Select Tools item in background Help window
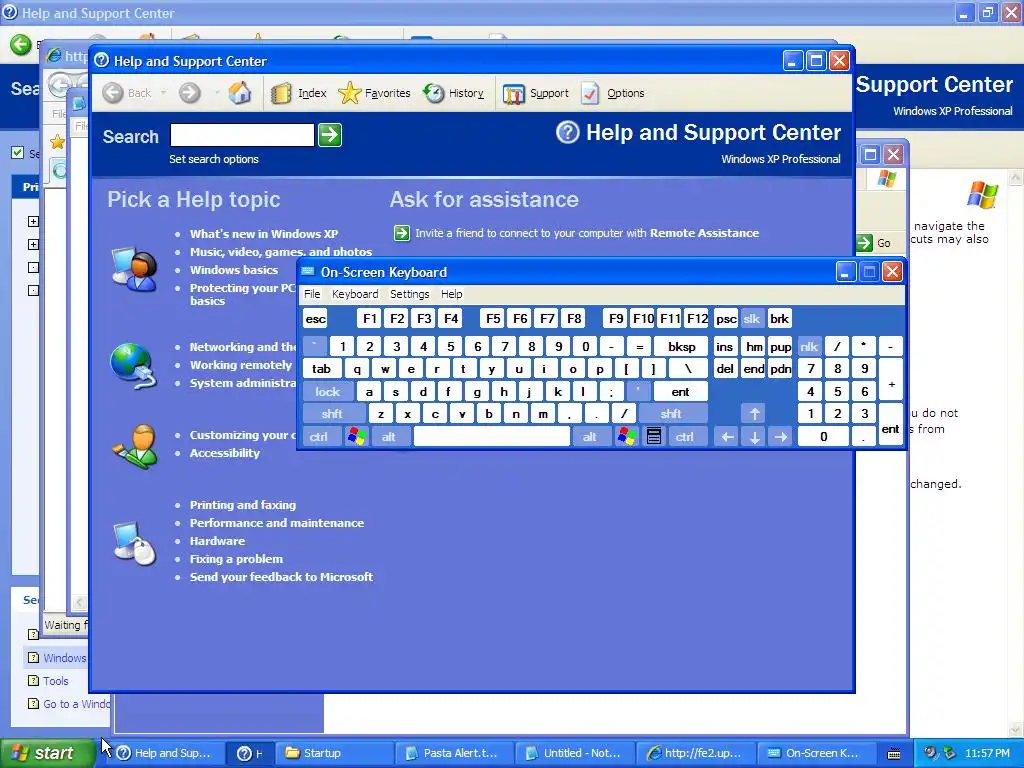Screen dimensions: 1024x768 point(56,681)
